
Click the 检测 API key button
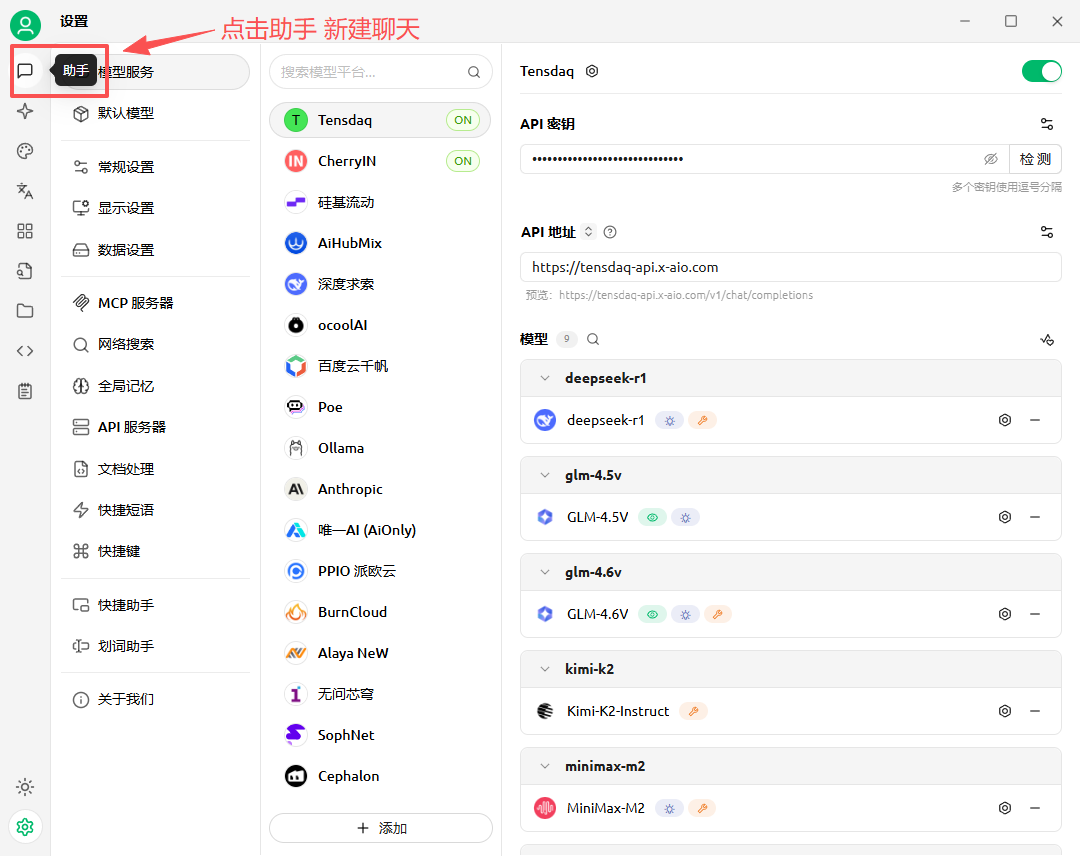coord(1035,159)
